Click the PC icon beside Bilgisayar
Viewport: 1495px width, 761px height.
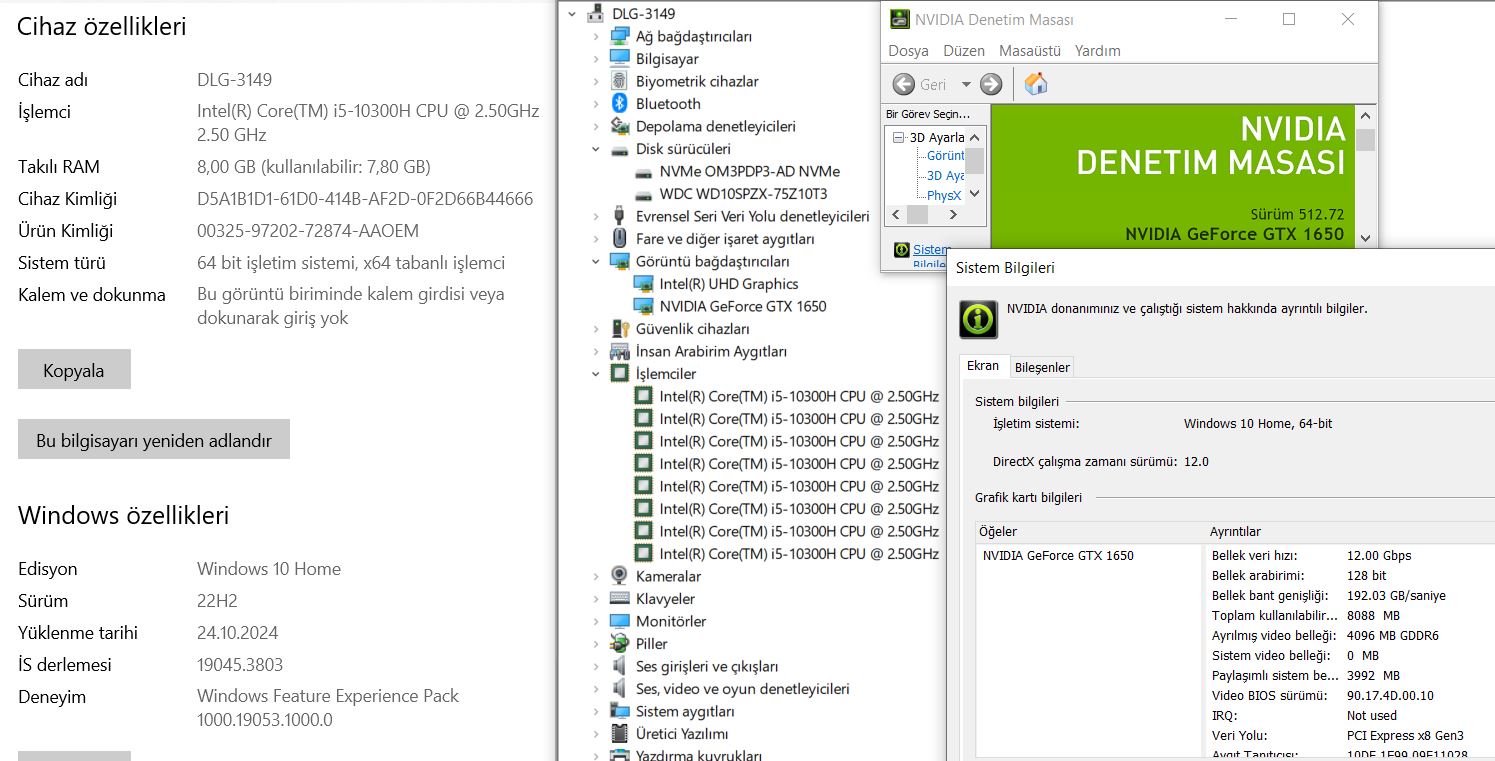click(620, 59)
